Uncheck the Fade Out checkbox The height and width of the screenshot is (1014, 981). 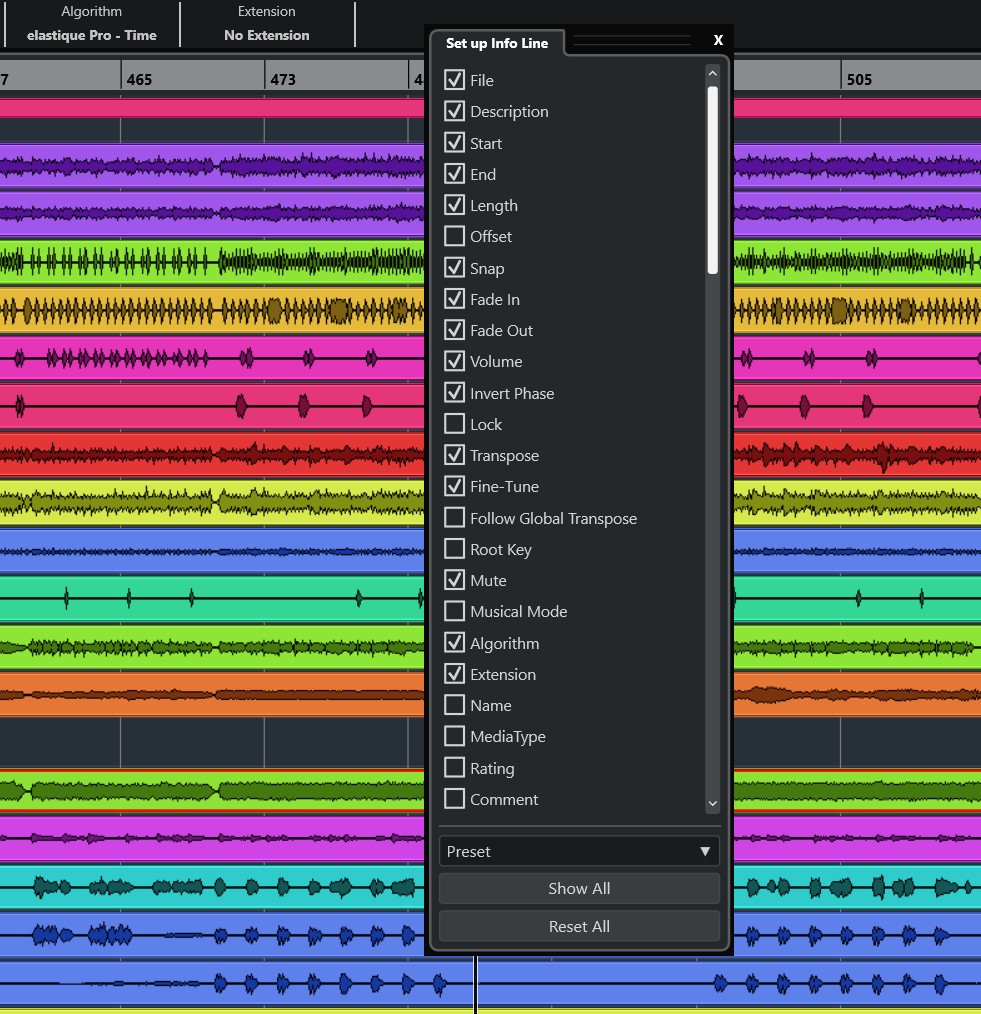click(454, 330)
